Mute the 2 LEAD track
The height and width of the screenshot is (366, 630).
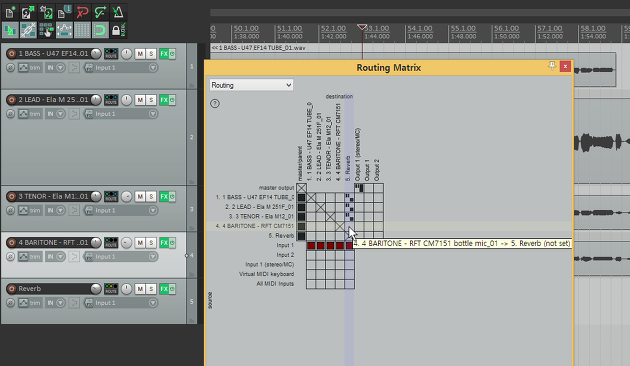coord(140,100)
